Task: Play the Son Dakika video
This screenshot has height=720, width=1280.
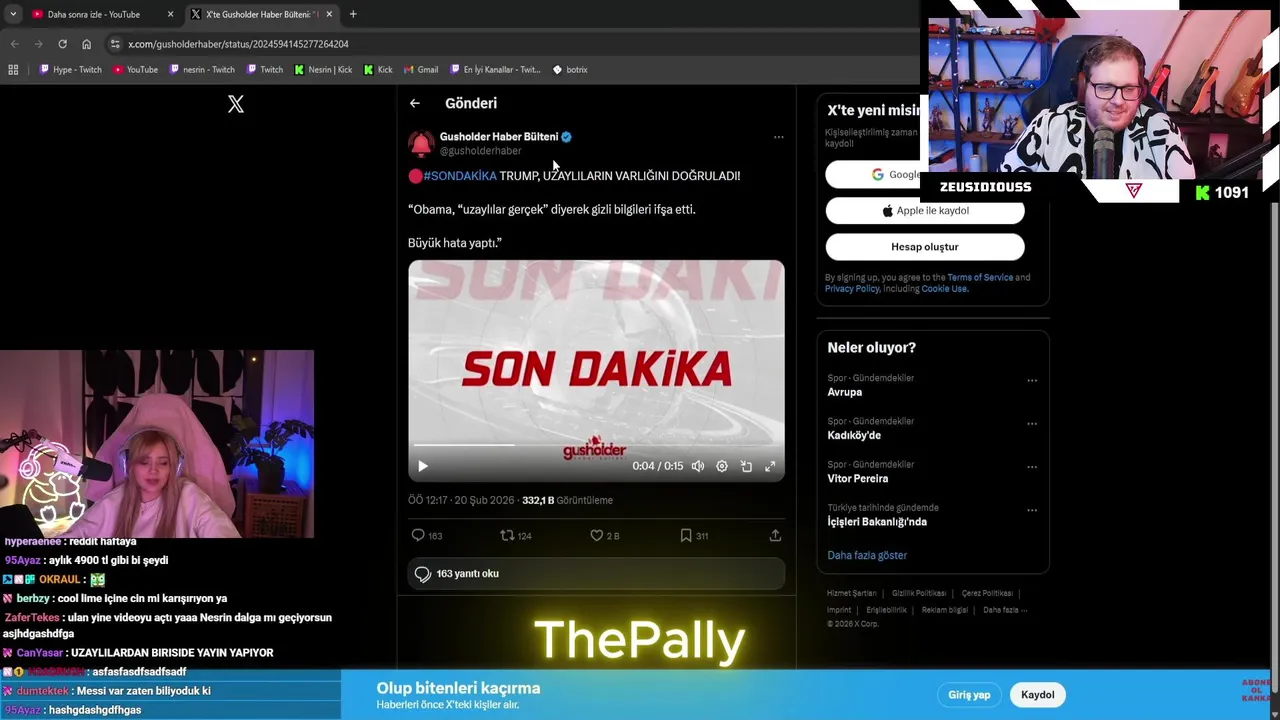Action: 423,466
